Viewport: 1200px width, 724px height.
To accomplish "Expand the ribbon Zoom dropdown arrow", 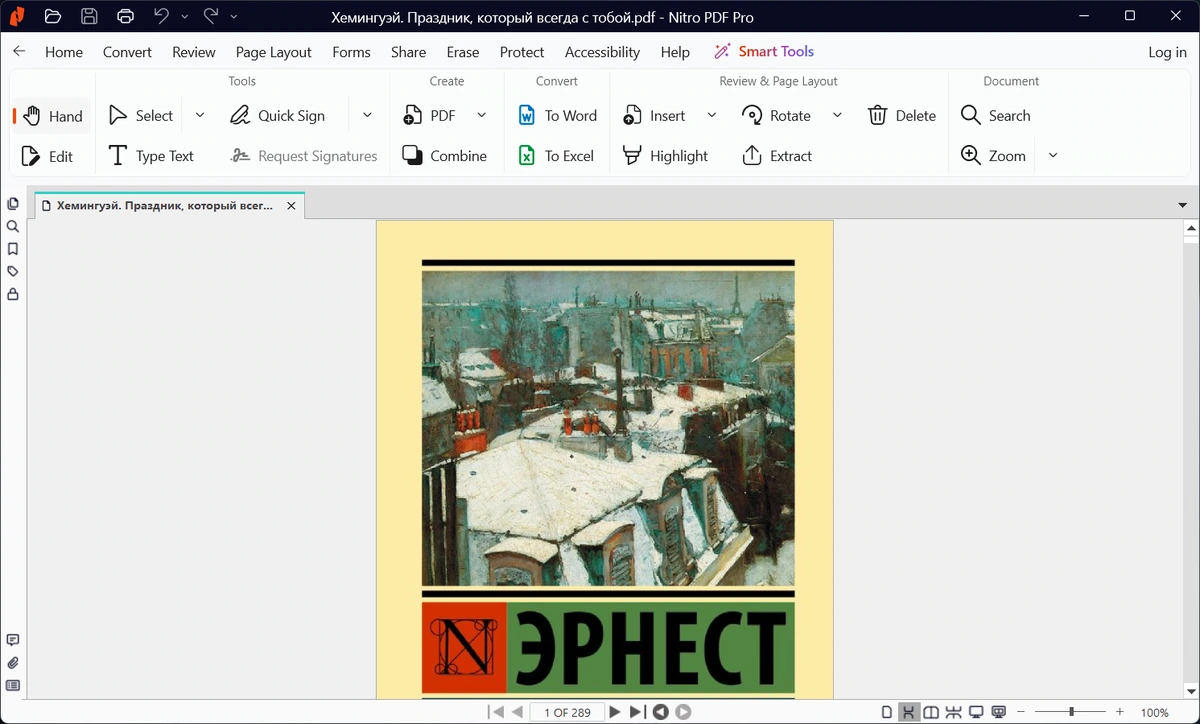I will coord(1053,156).
